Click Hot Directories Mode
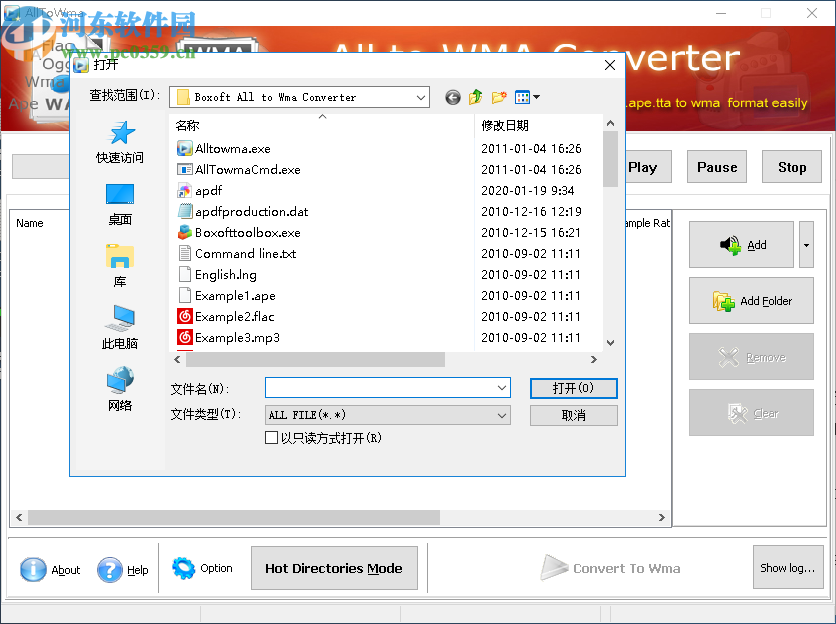This screenshot has width=836, height=624. [334, 567]
